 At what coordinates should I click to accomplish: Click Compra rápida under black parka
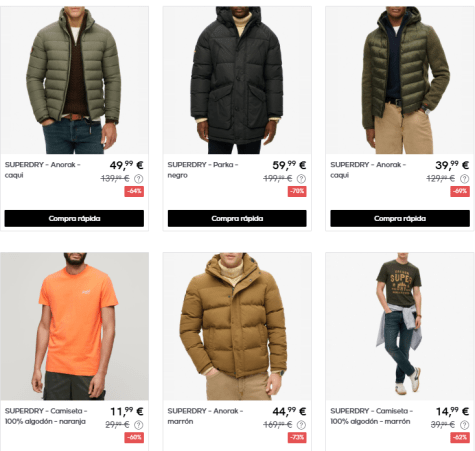[x=237, y=218]
